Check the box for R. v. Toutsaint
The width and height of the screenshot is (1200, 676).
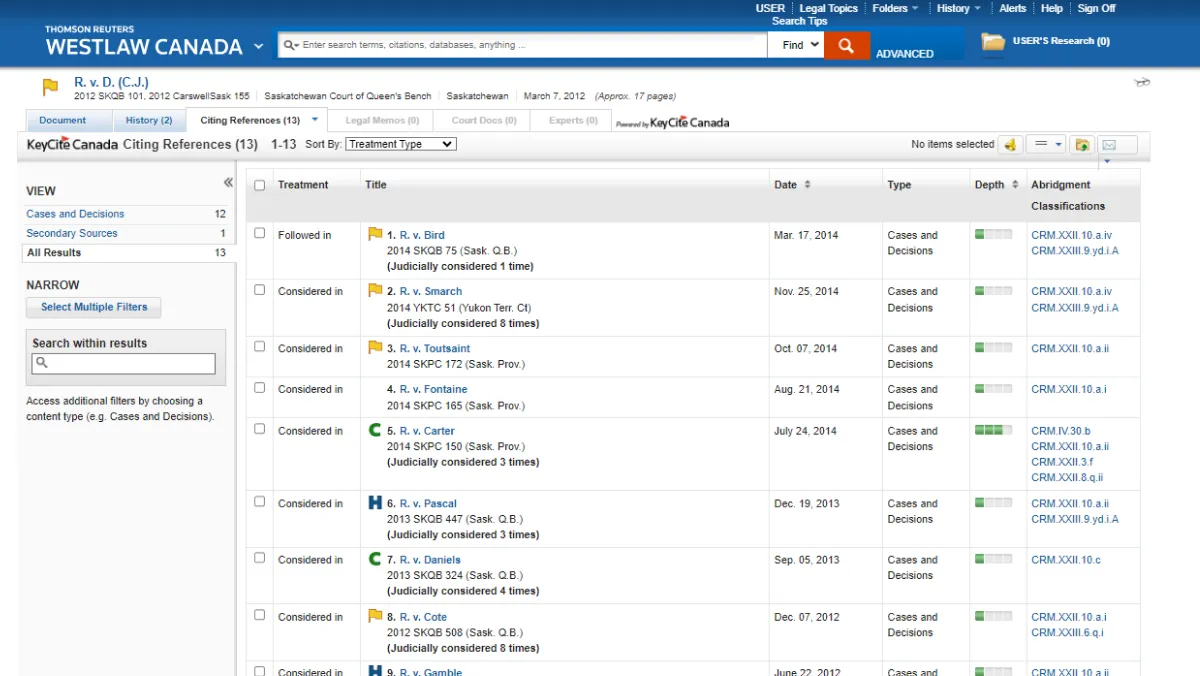[x=260, y=347]
